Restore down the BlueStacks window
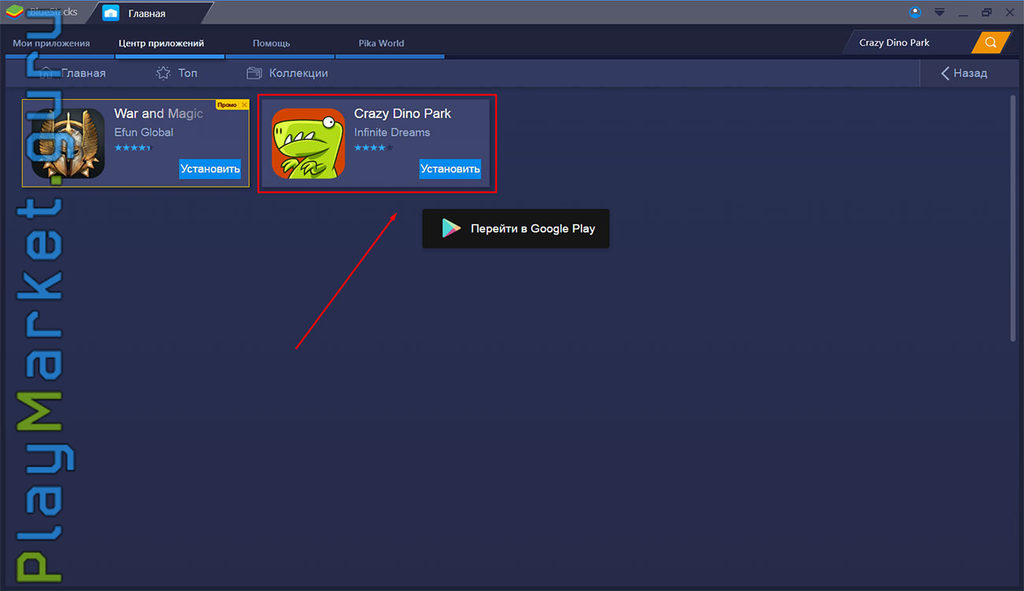The width and height of the screenshot is (1024, 591). point(986,12)
